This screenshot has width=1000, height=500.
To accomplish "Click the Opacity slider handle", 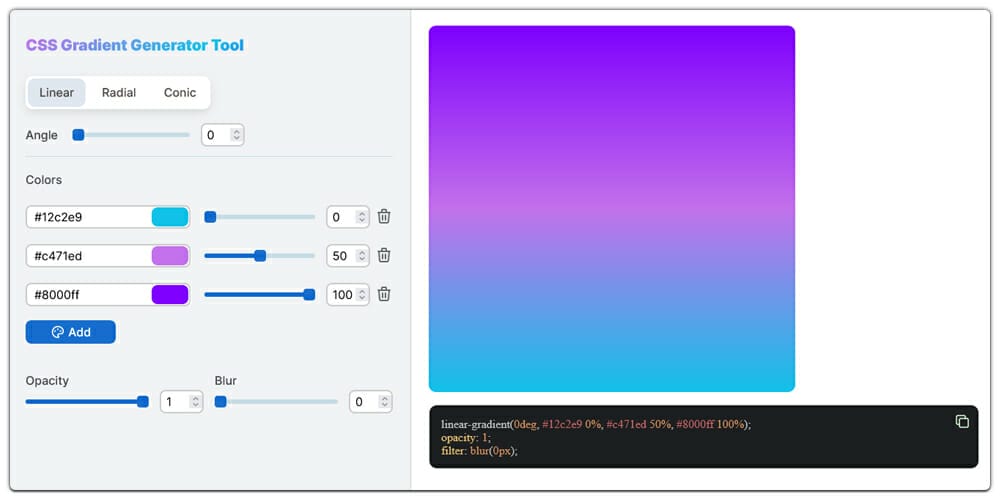I will point(143,402).
